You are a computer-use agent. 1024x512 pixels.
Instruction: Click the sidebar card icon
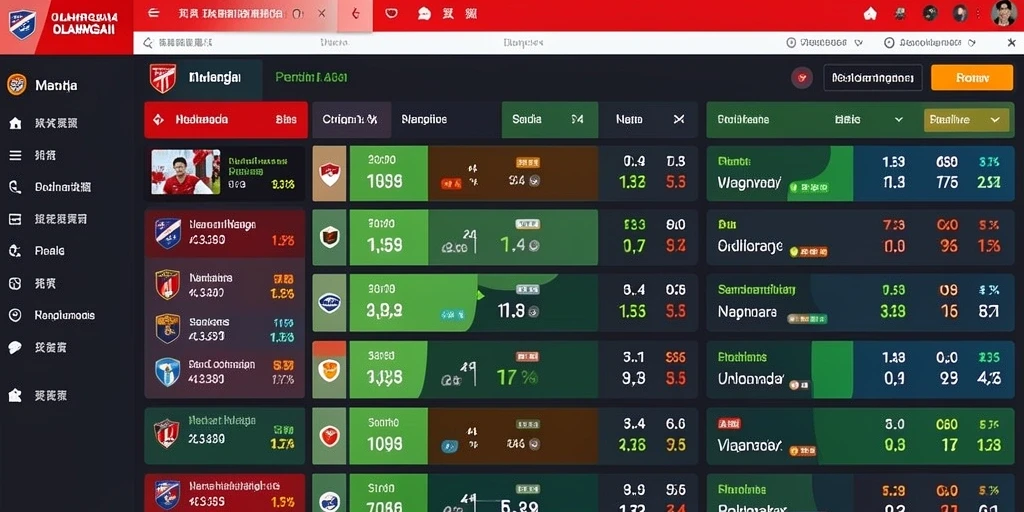pyautogui.click(x=15, y=219)
